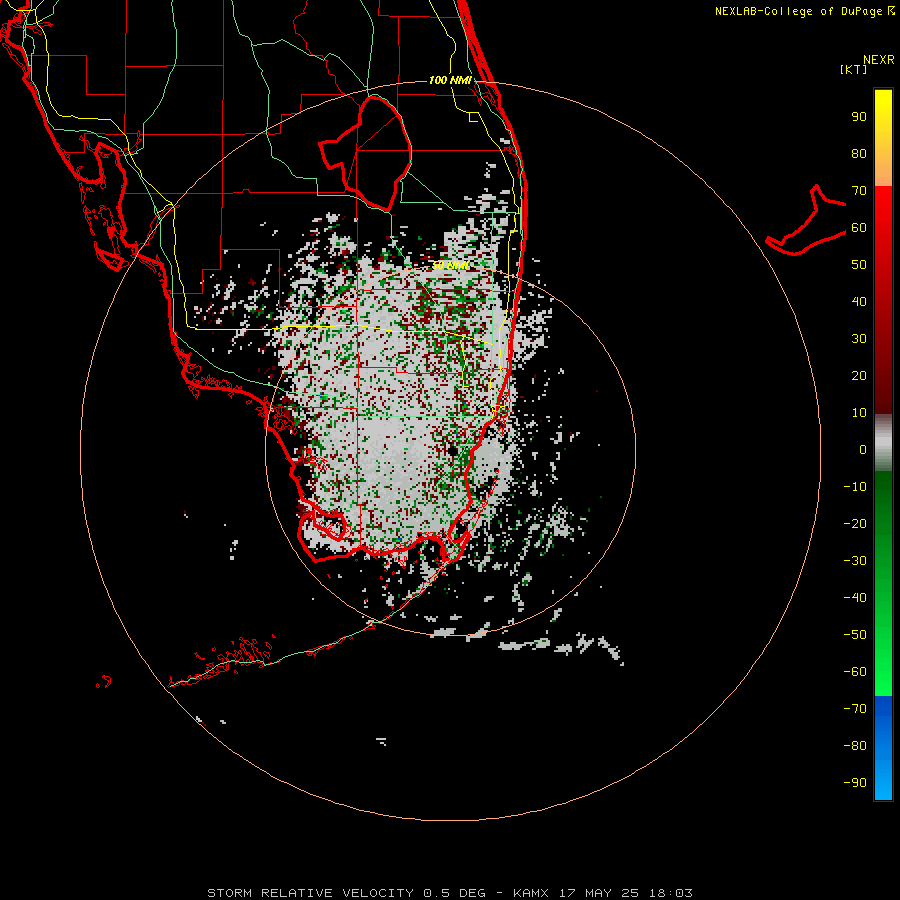Click the 'NEXLAB-College of DuPage' header text
The image size is (900, 900).
point(798,11)
